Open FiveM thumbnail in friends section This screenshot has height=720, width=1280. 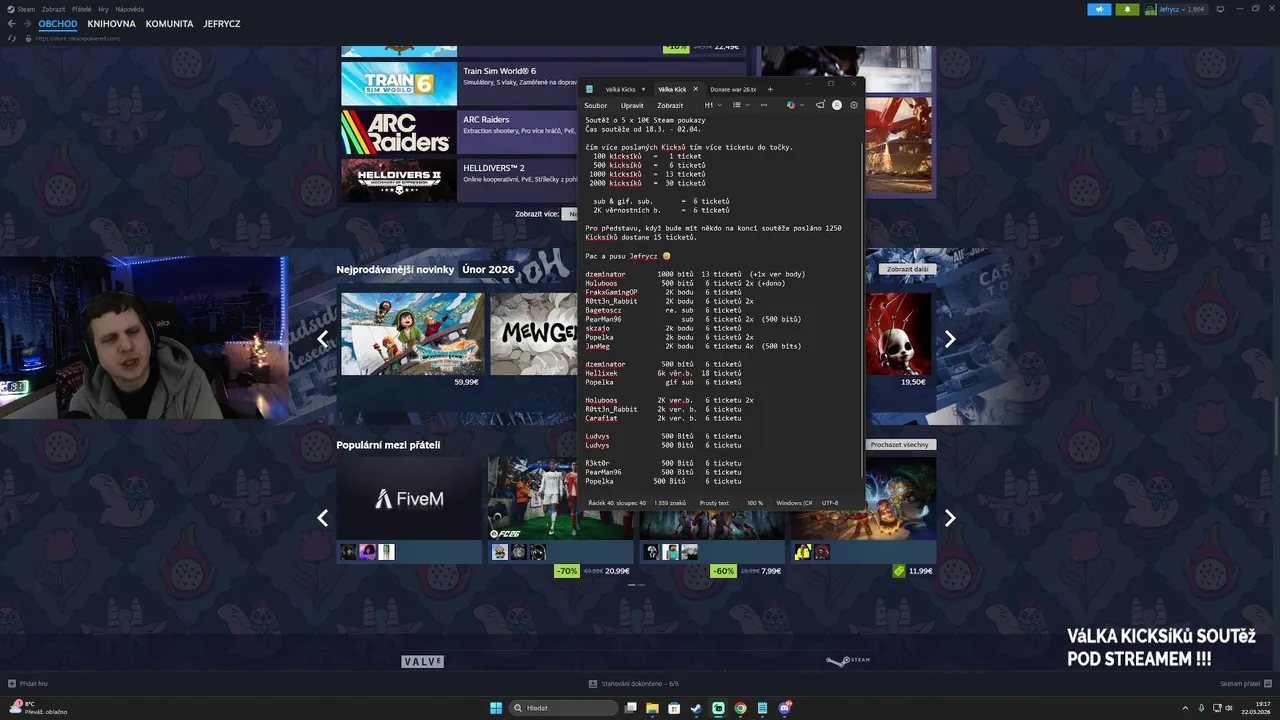[x=410, y=498]
